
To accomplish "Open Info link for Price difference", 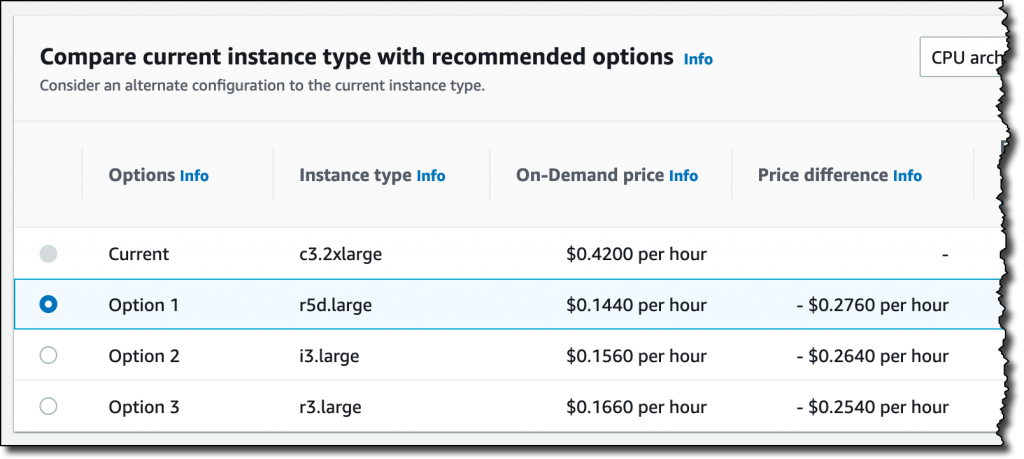I will [907, 176].
